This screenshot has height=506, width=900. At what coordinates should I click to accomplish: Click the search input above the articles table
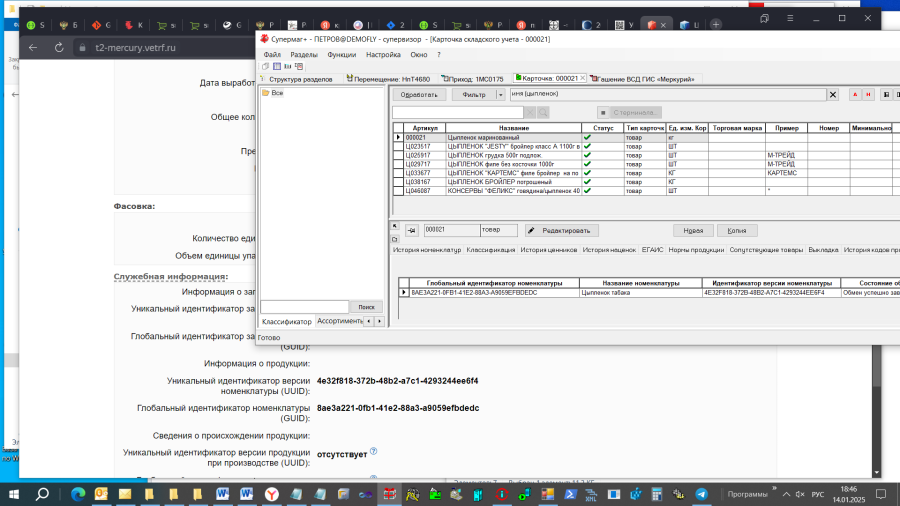pos(457,112)
